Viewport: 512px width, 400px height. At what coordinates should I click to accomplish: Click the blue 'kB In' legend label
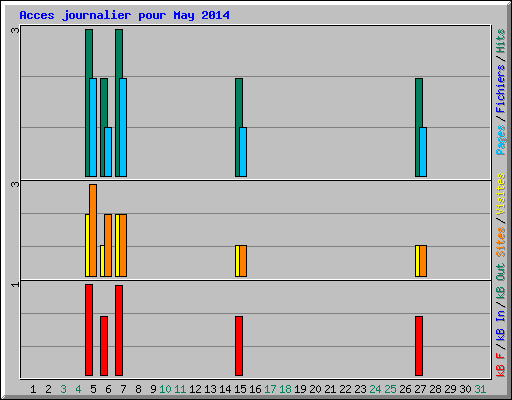[501, 326]
